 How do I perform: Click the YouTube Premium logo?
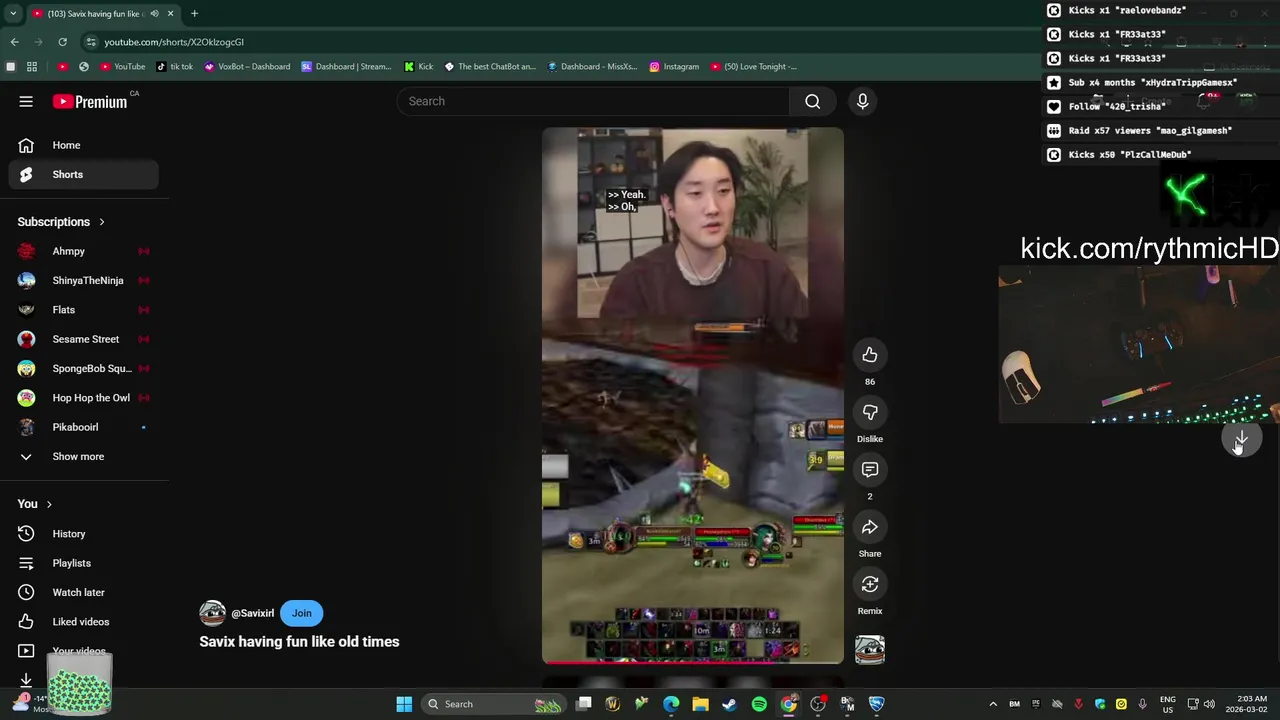pyautogui.click(x=91, y=101)
